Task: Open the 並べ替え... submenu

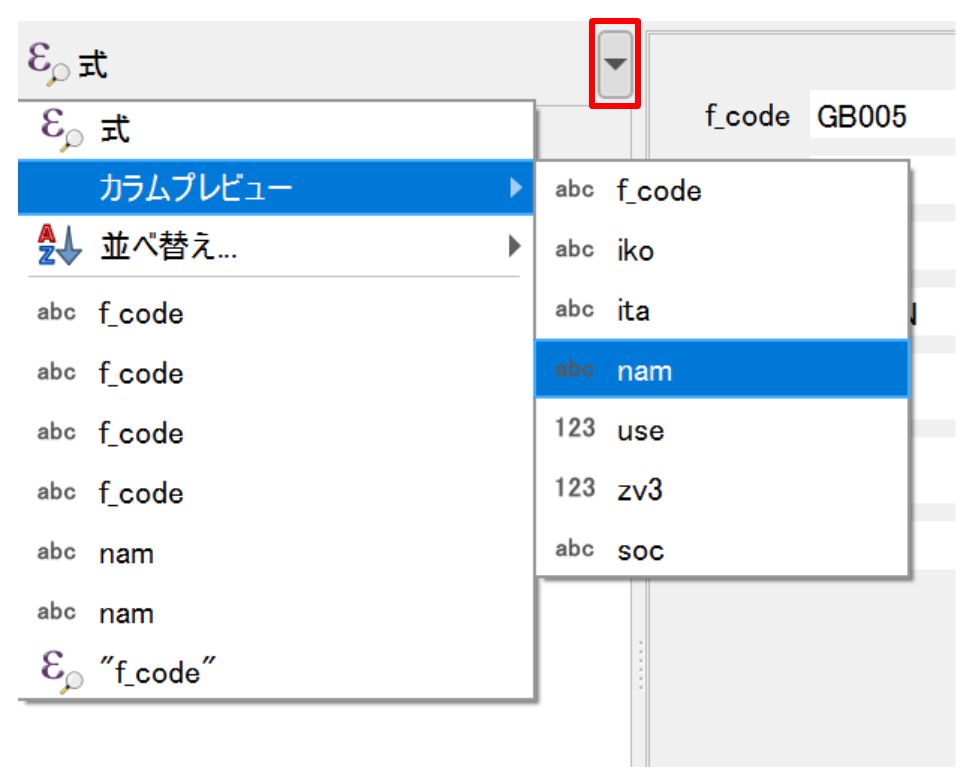Action: 276,246
